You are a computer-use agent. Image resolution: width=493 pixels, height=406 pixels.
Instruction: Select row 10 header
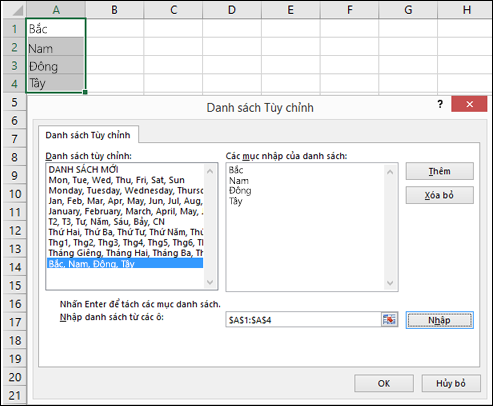tap(15, 193)
